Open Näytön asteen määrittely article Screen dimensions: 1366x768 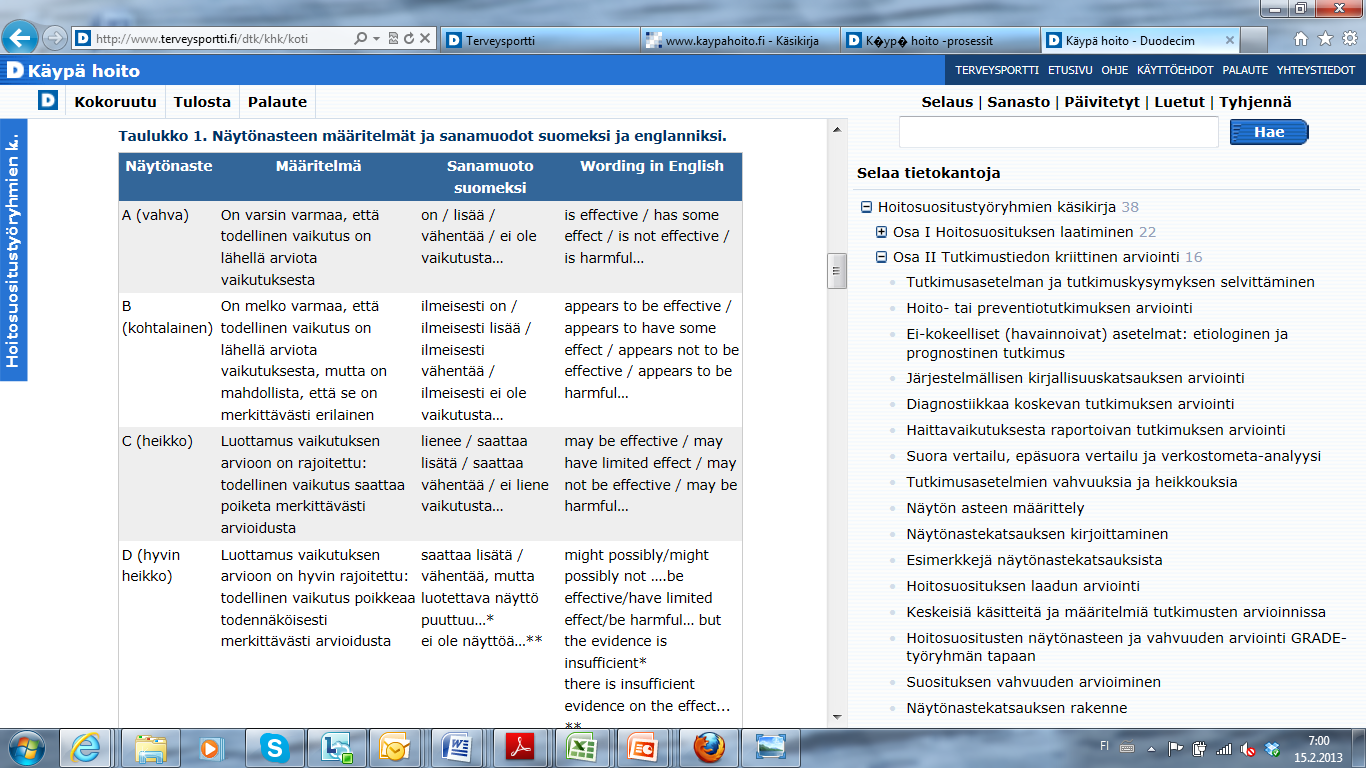coord(995,508)
